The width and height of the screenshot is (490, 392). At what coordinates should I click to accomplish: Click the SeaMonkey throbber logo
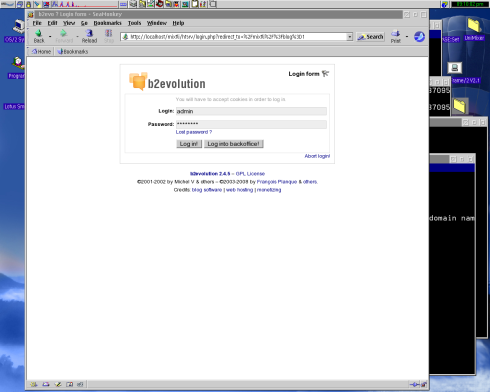point(419,36)
